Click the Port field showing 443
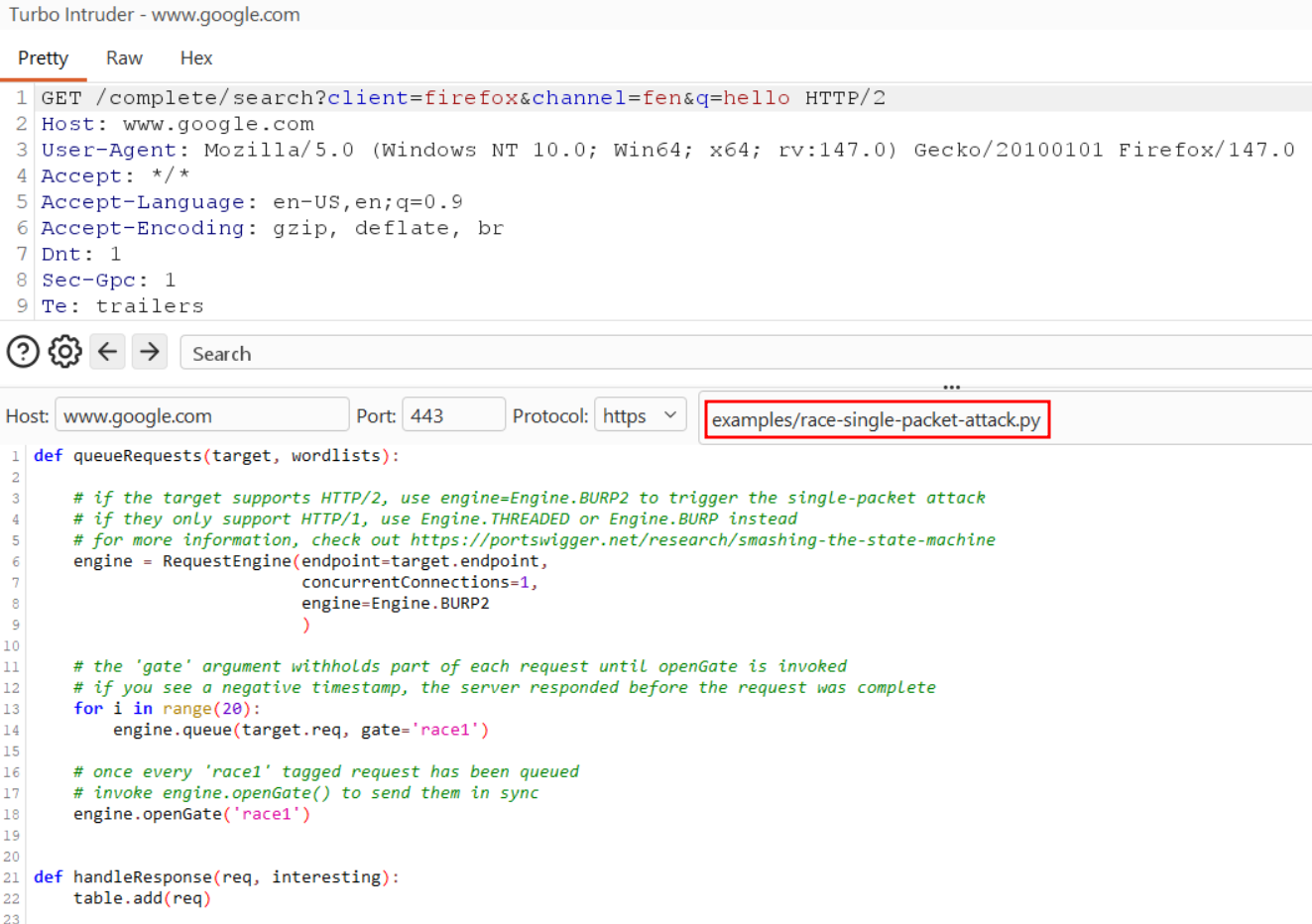 coord(453,415)
